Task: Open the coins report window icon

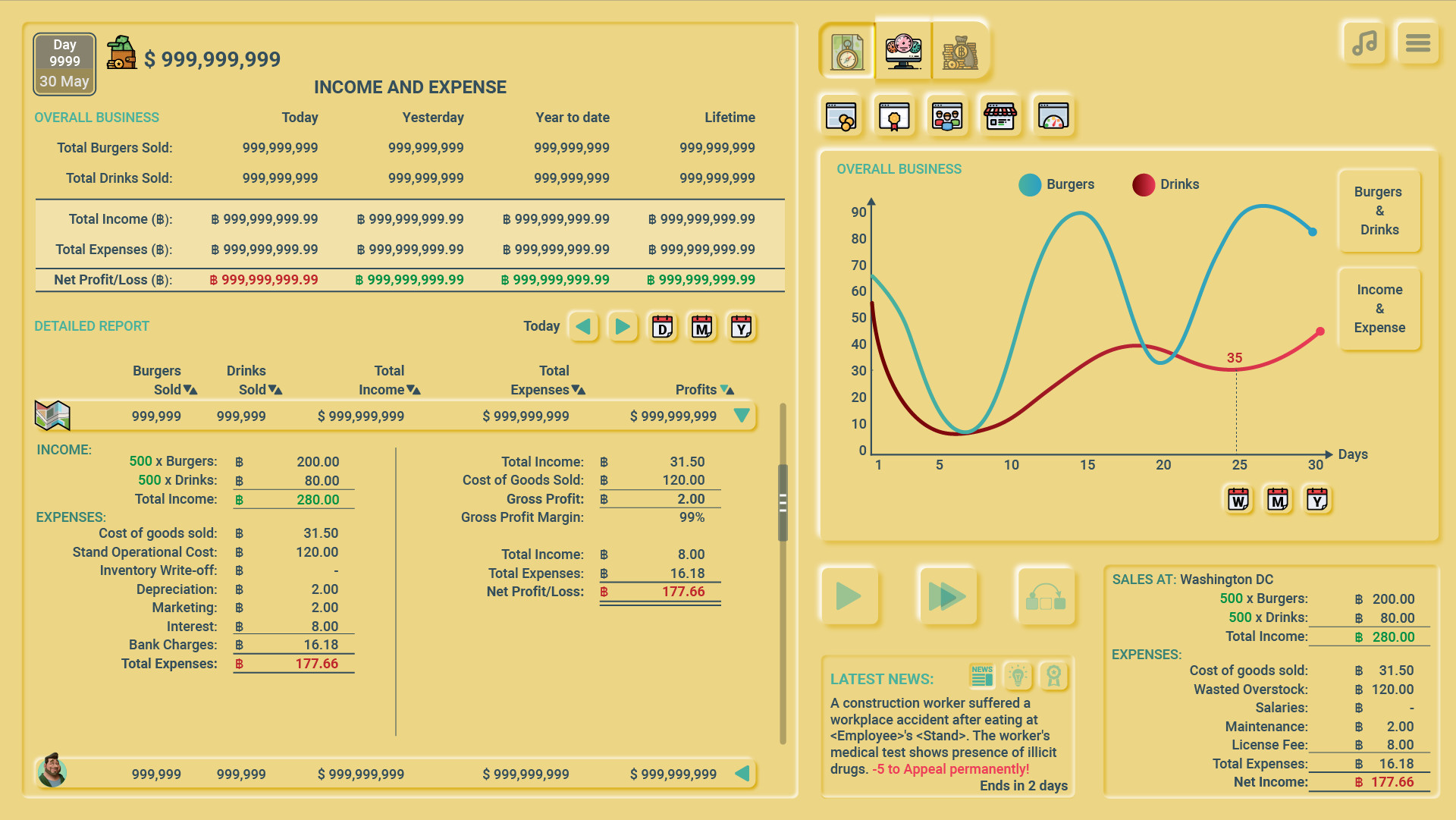Action: (841, 117)
